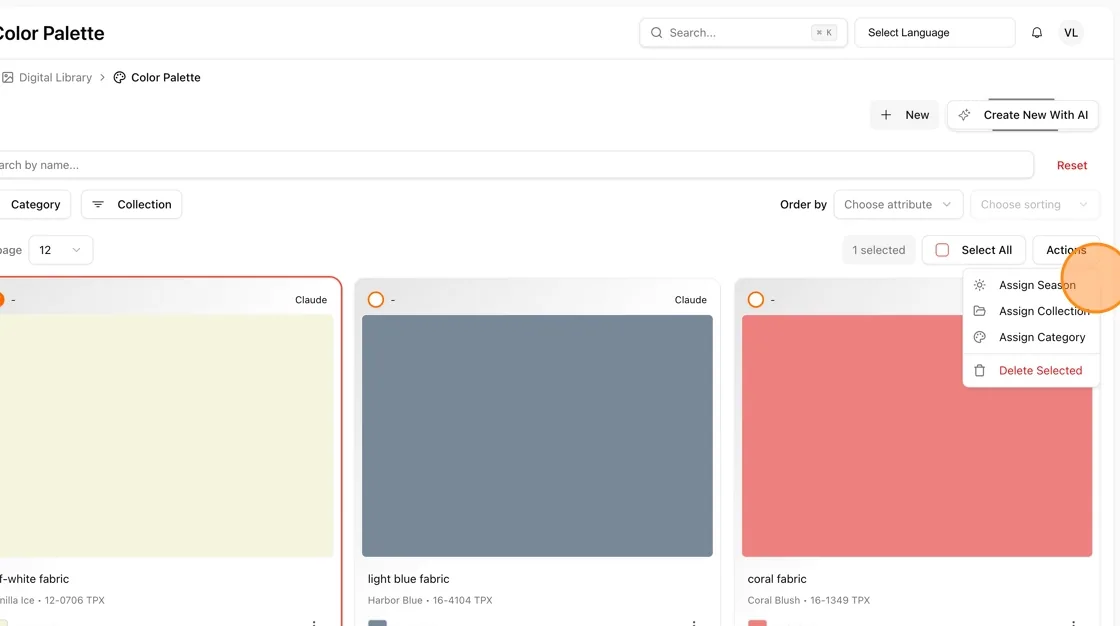Click the notification bell icon
1120x626 pixels.
click(x=1036, y=33)
